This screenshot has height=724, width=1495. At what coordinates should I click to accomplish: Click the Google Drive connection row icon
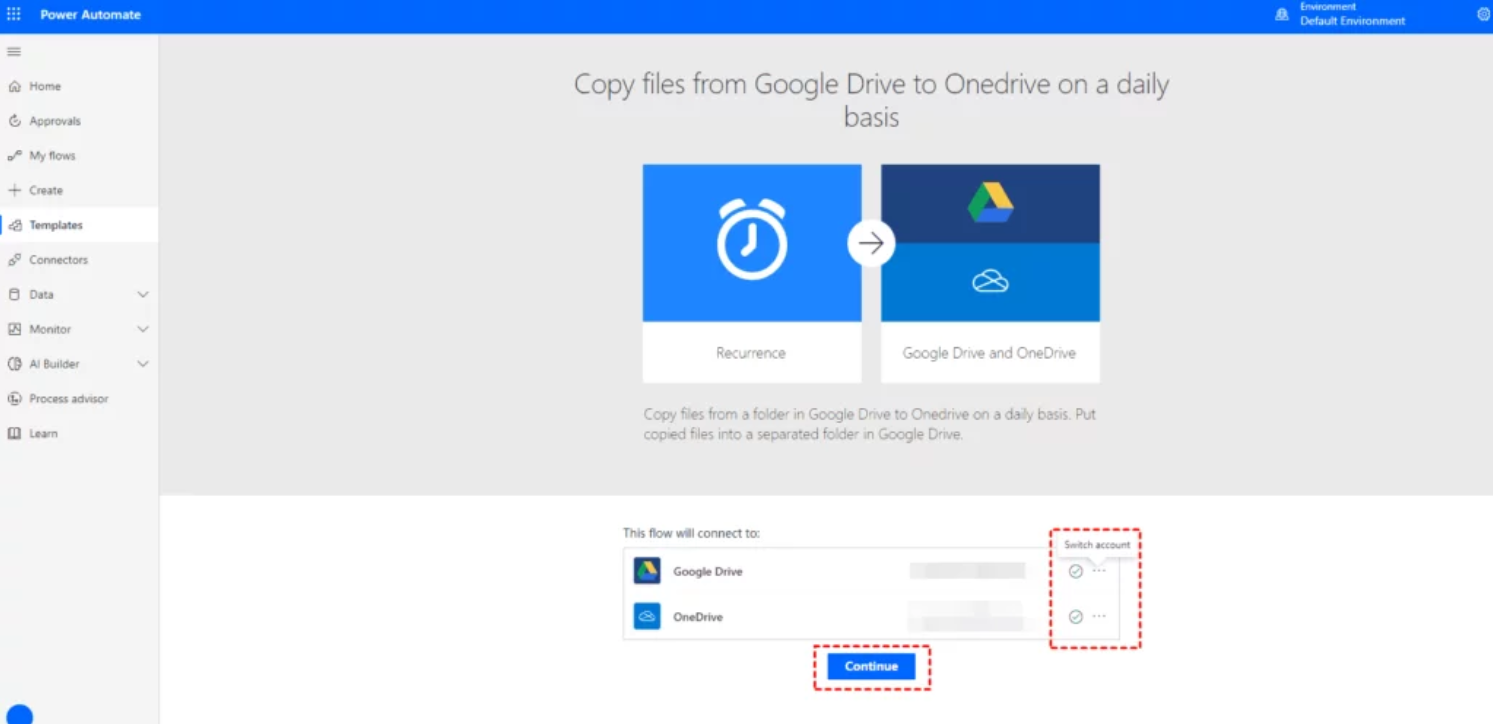pos(647,571)
